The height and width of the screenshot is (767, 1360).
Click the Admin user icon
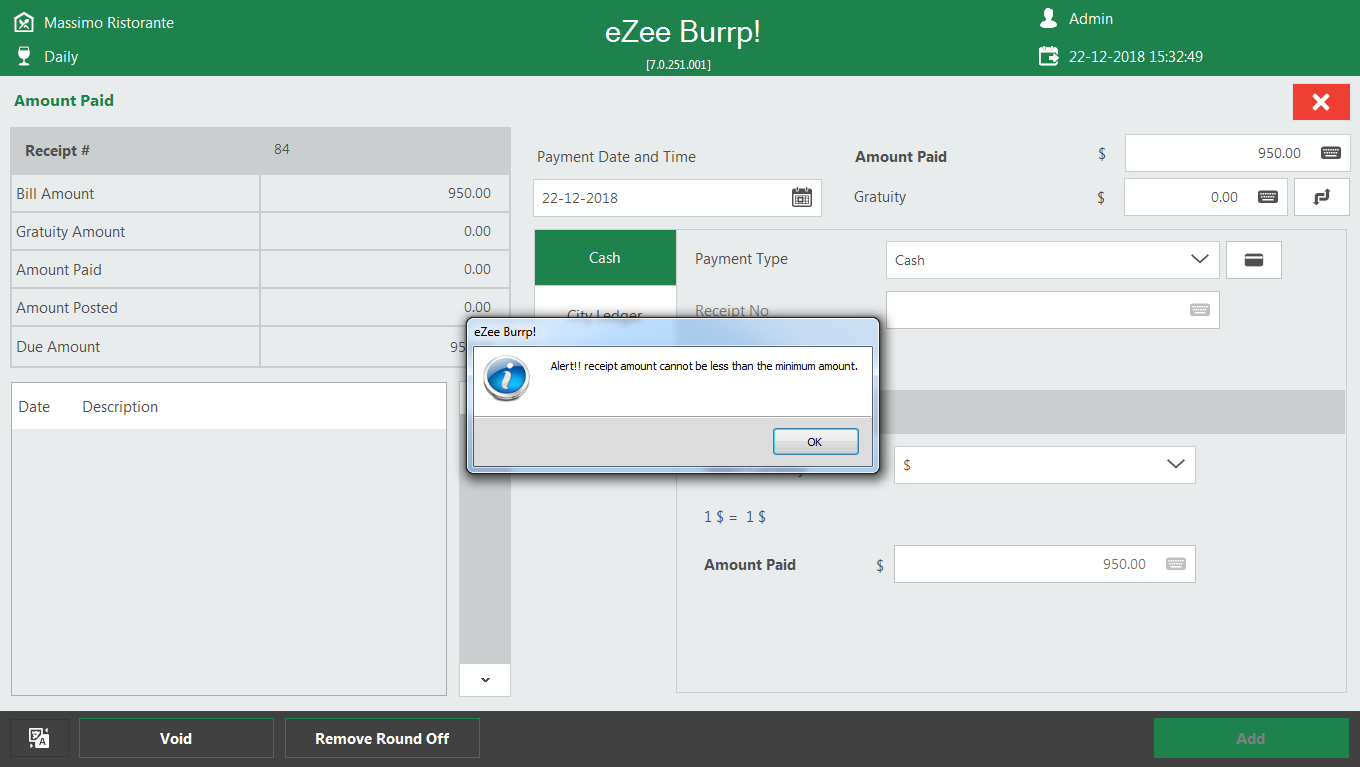pyautogui.click(x=1048, y=18)
